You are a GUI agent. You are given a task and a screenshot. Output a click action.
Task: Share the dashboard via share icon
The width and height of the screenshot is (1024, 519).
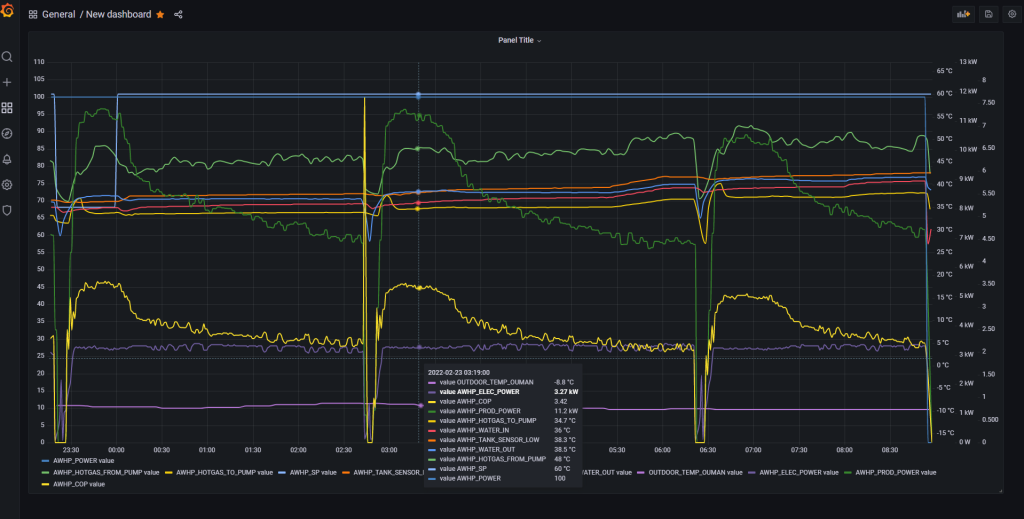pos(178,14)
